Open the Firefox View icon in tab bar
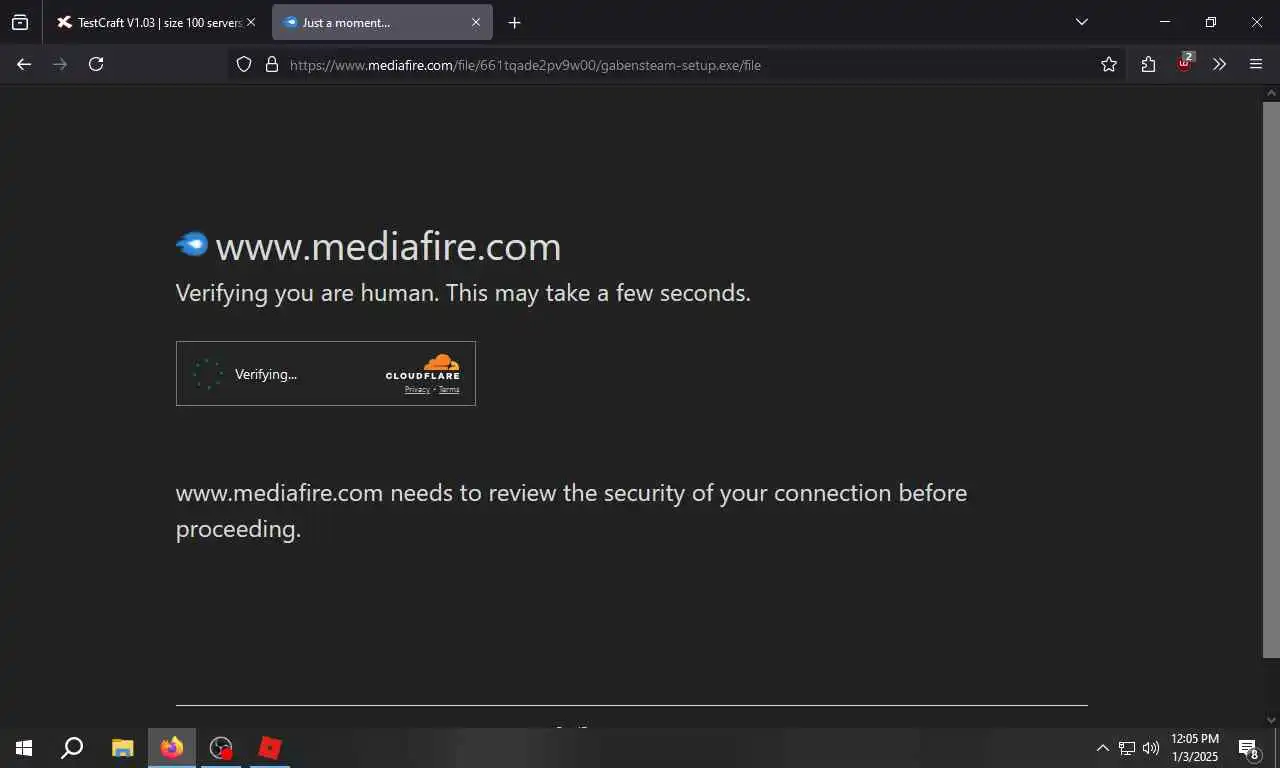The width and height of the screenshot is (1280, 768). [20, 22]
